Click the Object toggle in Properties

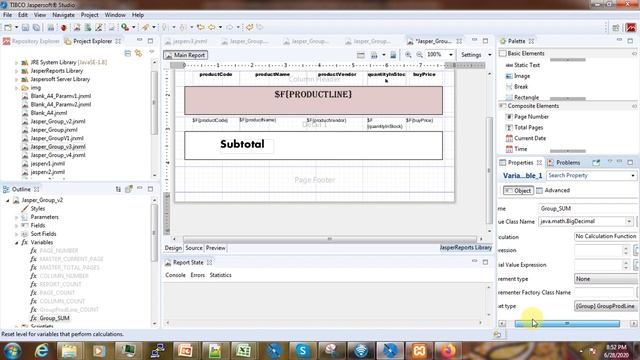coord(518,190)
